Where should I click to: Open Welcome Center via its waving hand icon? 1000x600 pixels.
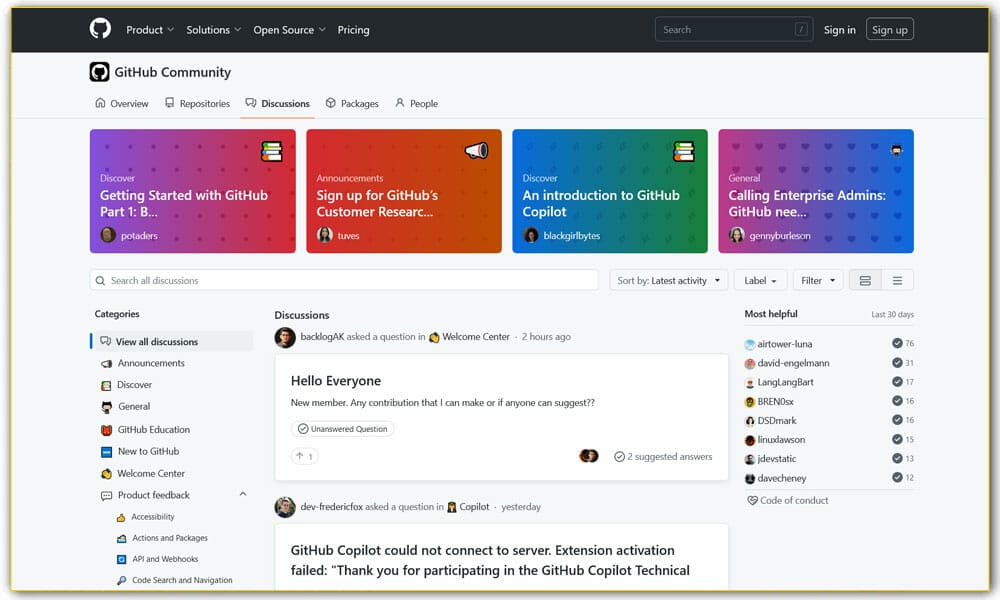point(105,473)
